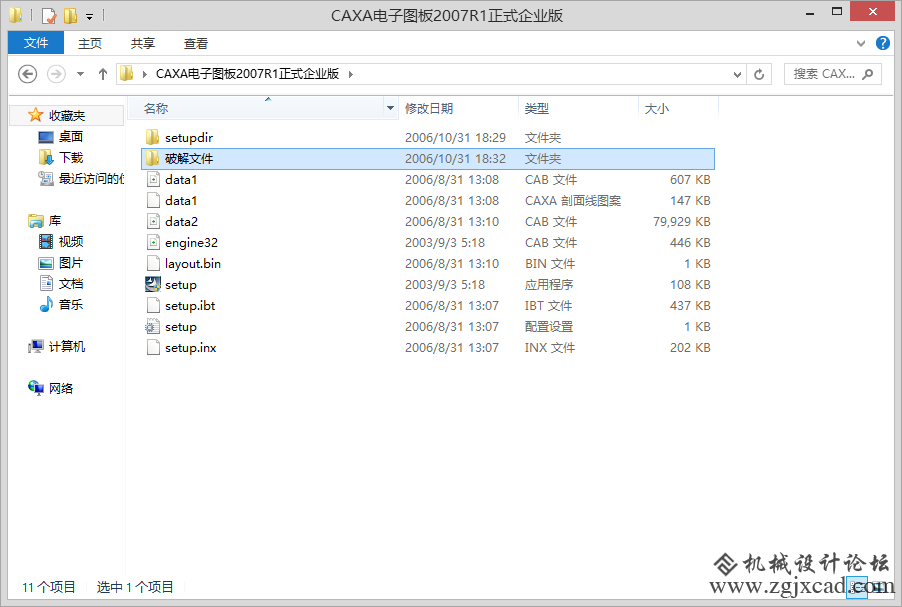Open Customize Quick Access Toolbar dropdown
Screen dimensions: 902x607
click(x=89, y=17)
